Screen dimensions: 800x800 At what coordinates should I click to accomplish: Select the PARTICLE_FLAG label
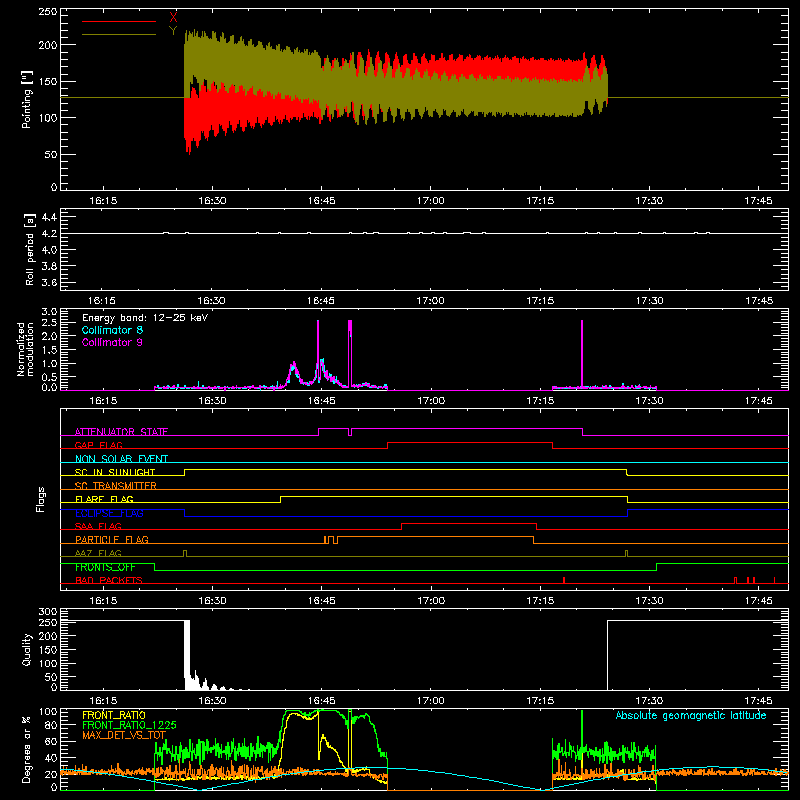[112, 539]
